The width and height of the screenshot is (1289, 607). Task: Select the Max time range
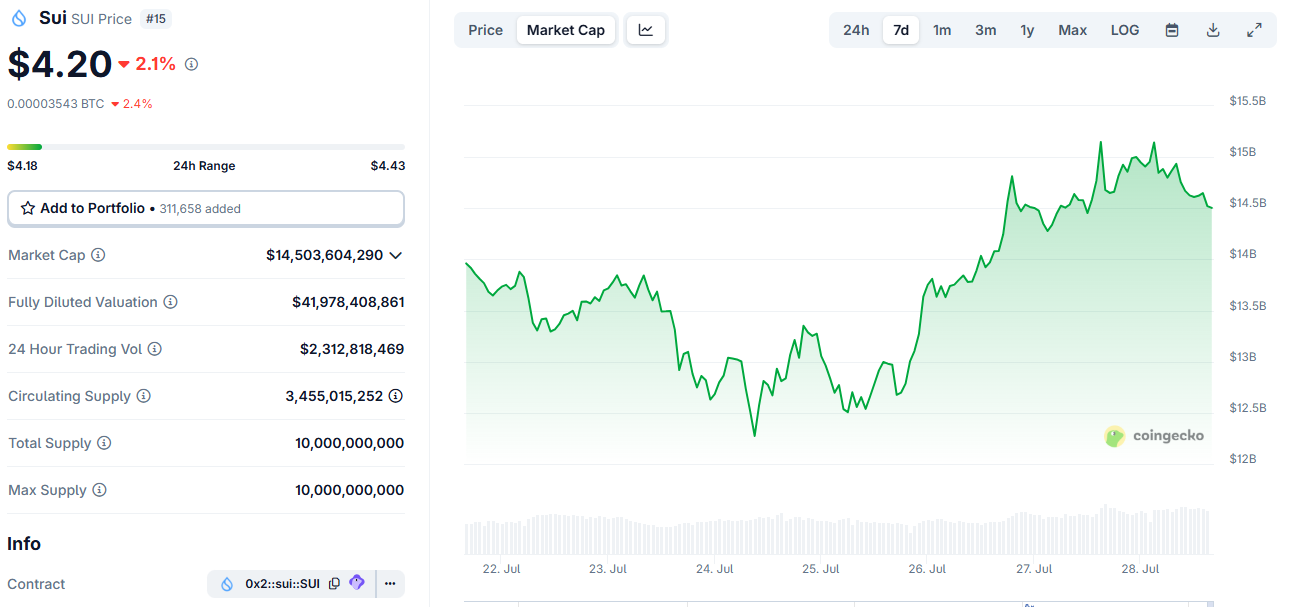[1073, 30]
